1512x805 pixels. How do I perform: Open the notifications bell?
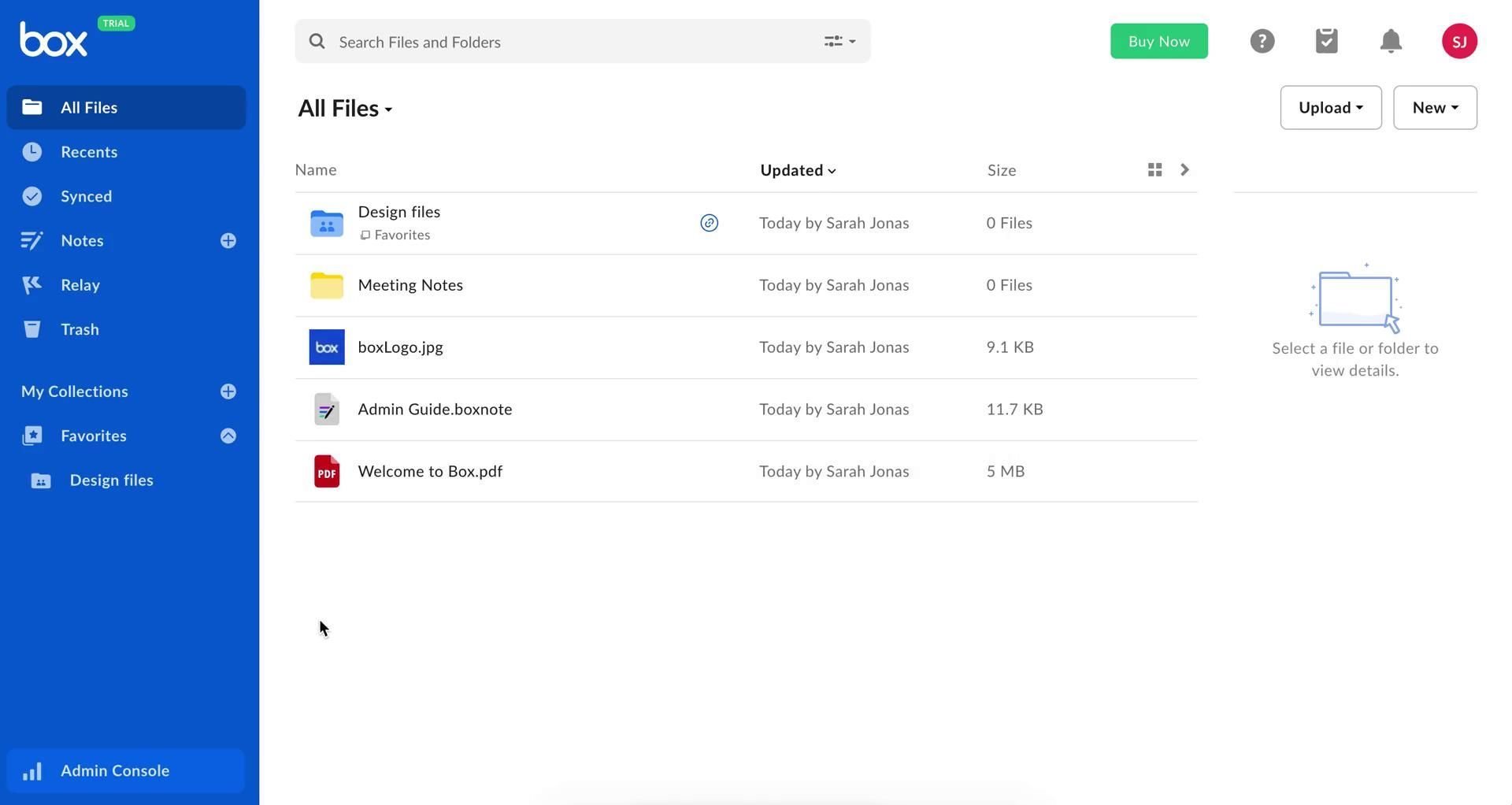(x=1391, y=41)
